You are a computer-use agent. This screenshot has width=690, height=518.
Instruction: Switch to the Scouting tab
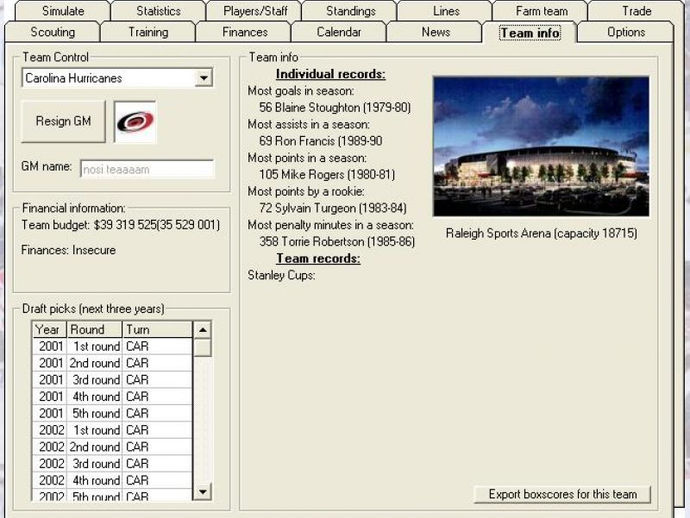point(52,32)
